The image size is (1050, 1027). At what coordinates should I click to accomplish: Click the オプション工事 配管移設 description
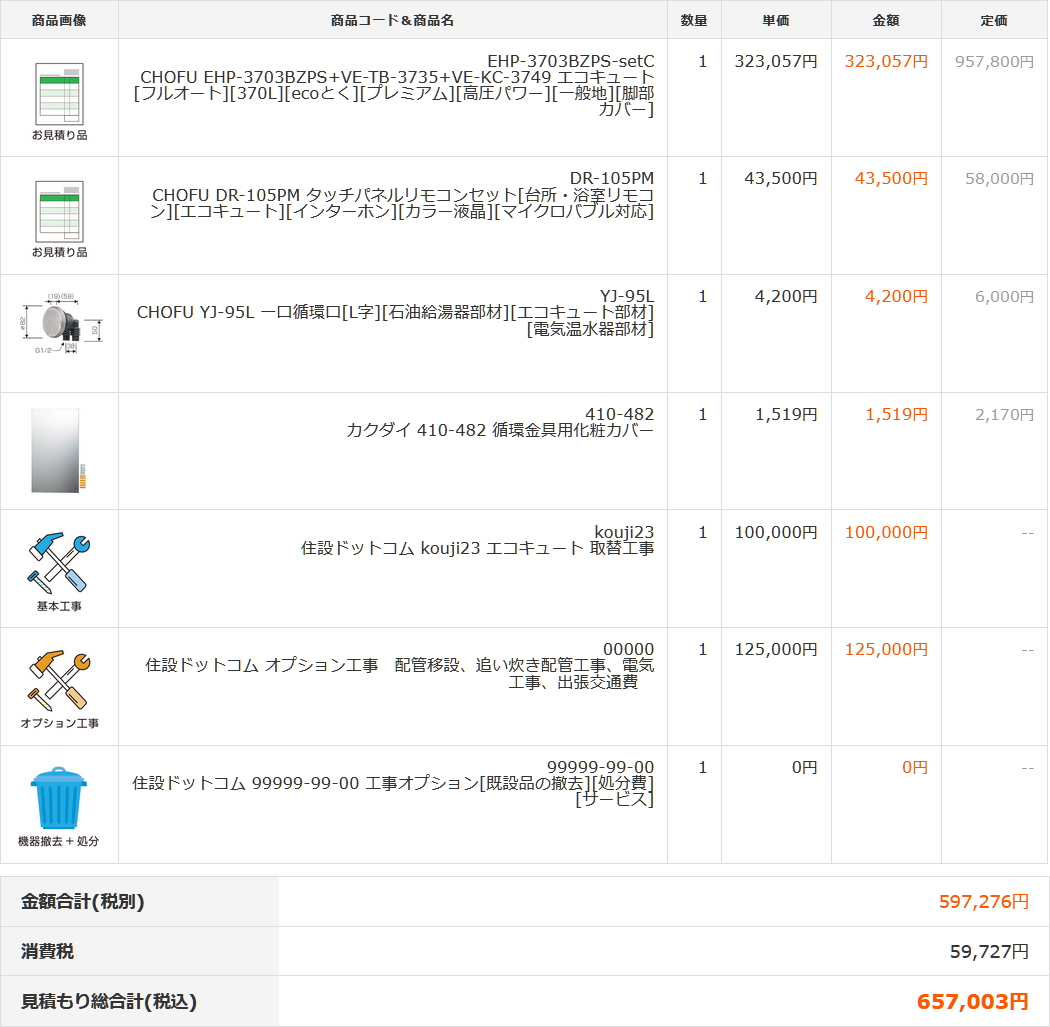[x=399, y=674]
